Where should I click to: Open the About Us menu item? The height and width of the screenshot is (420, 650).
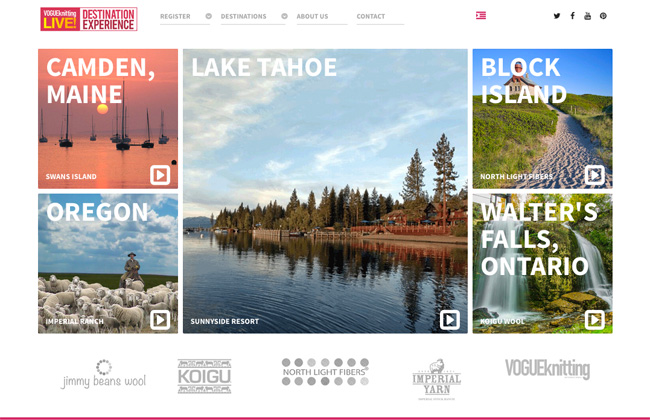pos(312,17)
